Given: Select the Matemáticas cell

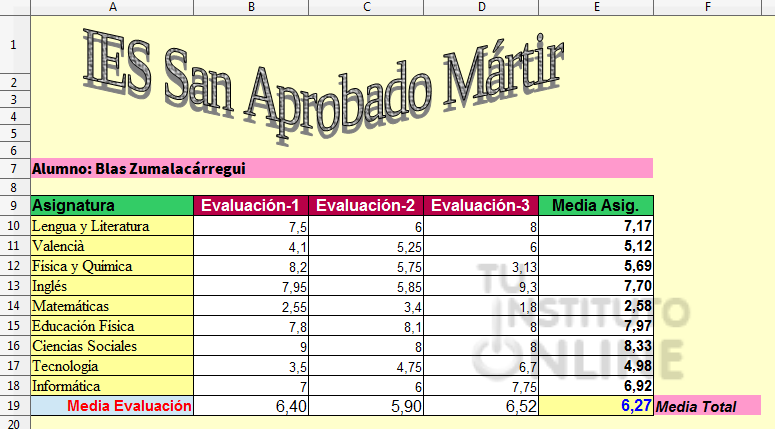Looking at the screenshot, I should click(112, 305).
